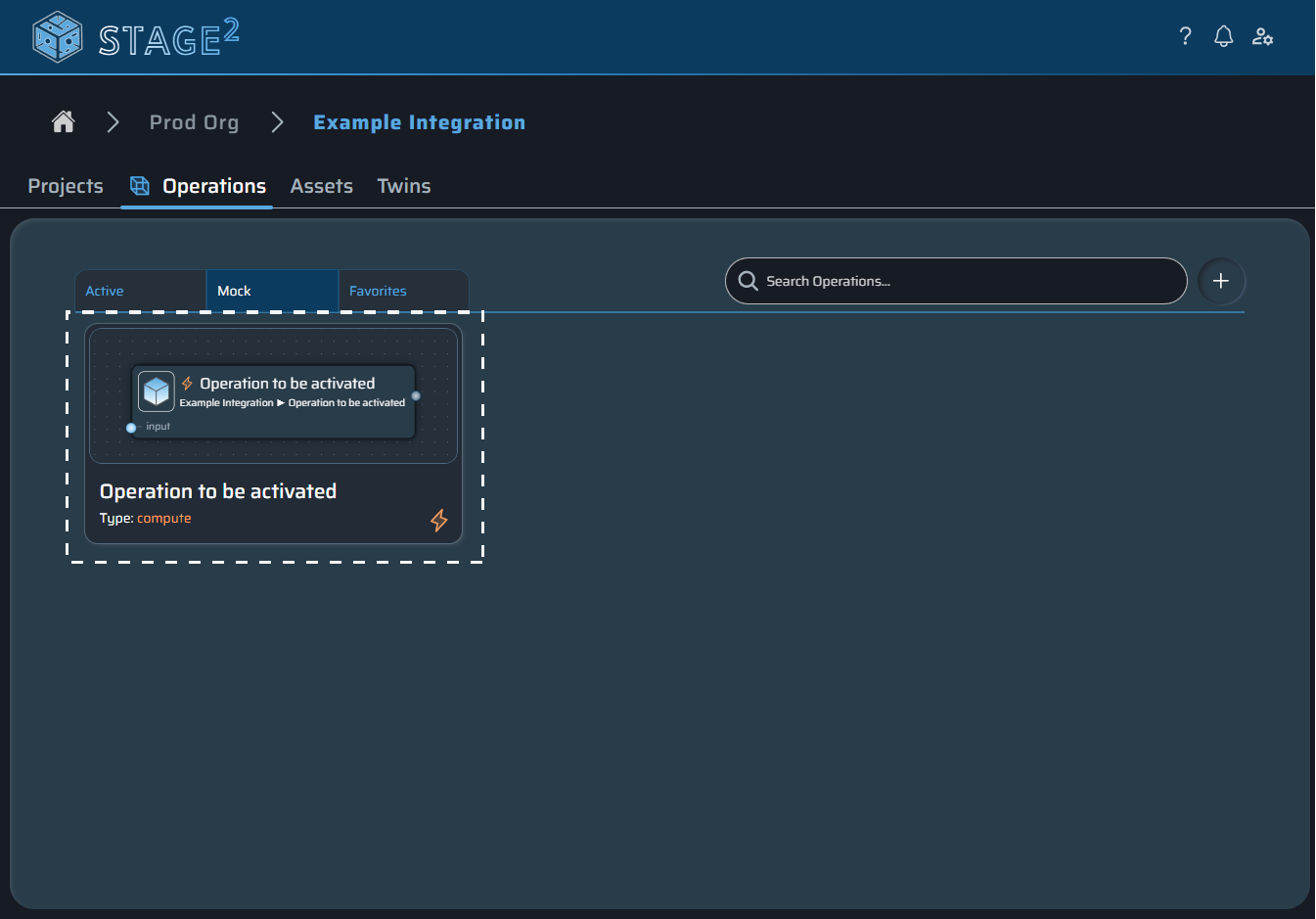Open user settings icon
The width and height of the screenshot is (1316, 919).
click(x=1262, y=36)
